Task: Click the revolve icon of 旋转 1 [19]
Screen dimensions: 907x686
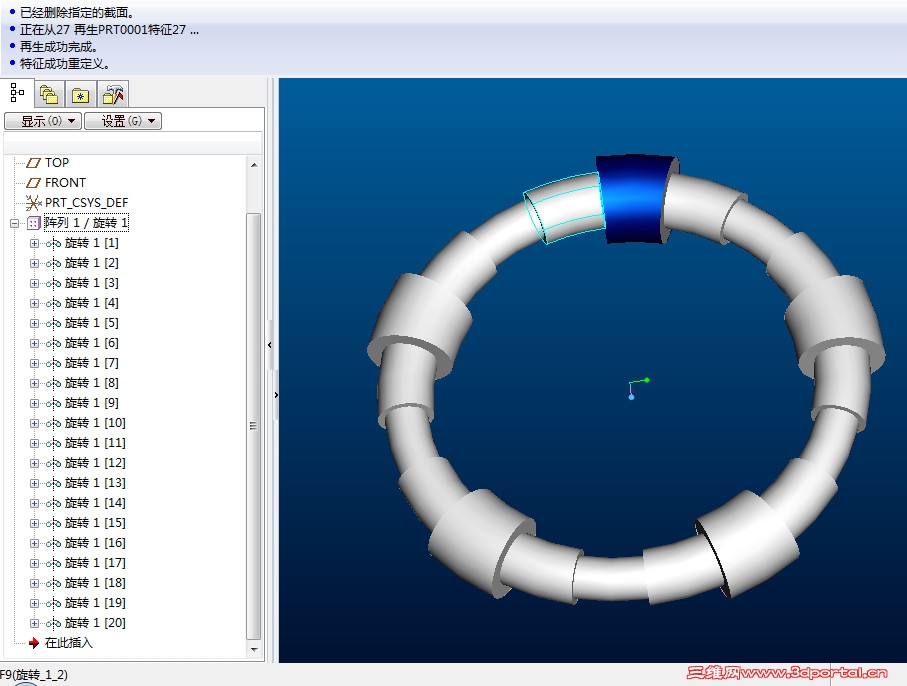Action: [53, 603]
